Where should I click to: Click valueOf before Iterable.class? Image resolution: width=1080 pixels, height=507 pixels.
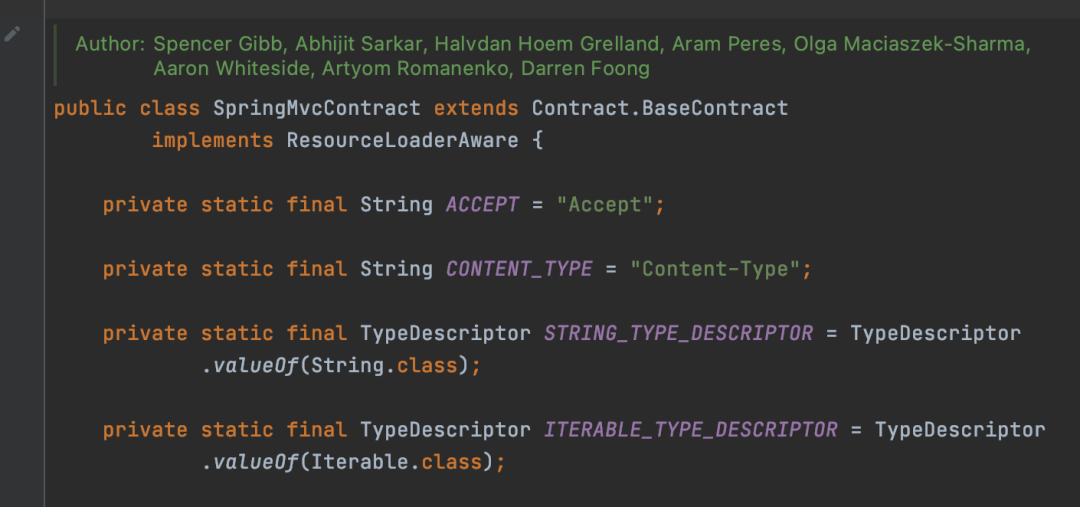(254, 462)
